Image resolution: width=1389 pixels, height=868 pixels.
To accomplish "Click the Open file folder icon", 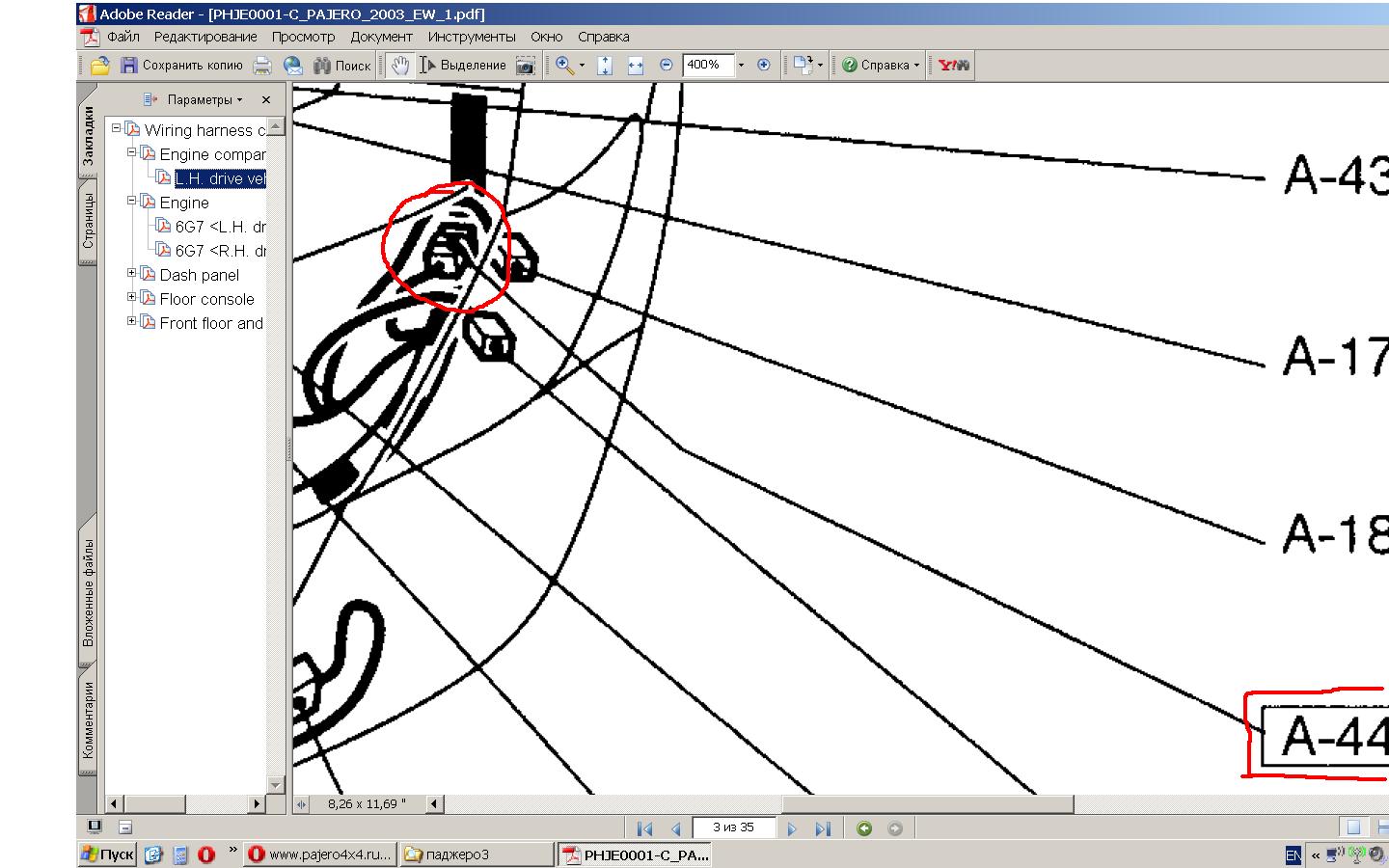I will click(x=99, y=66).
